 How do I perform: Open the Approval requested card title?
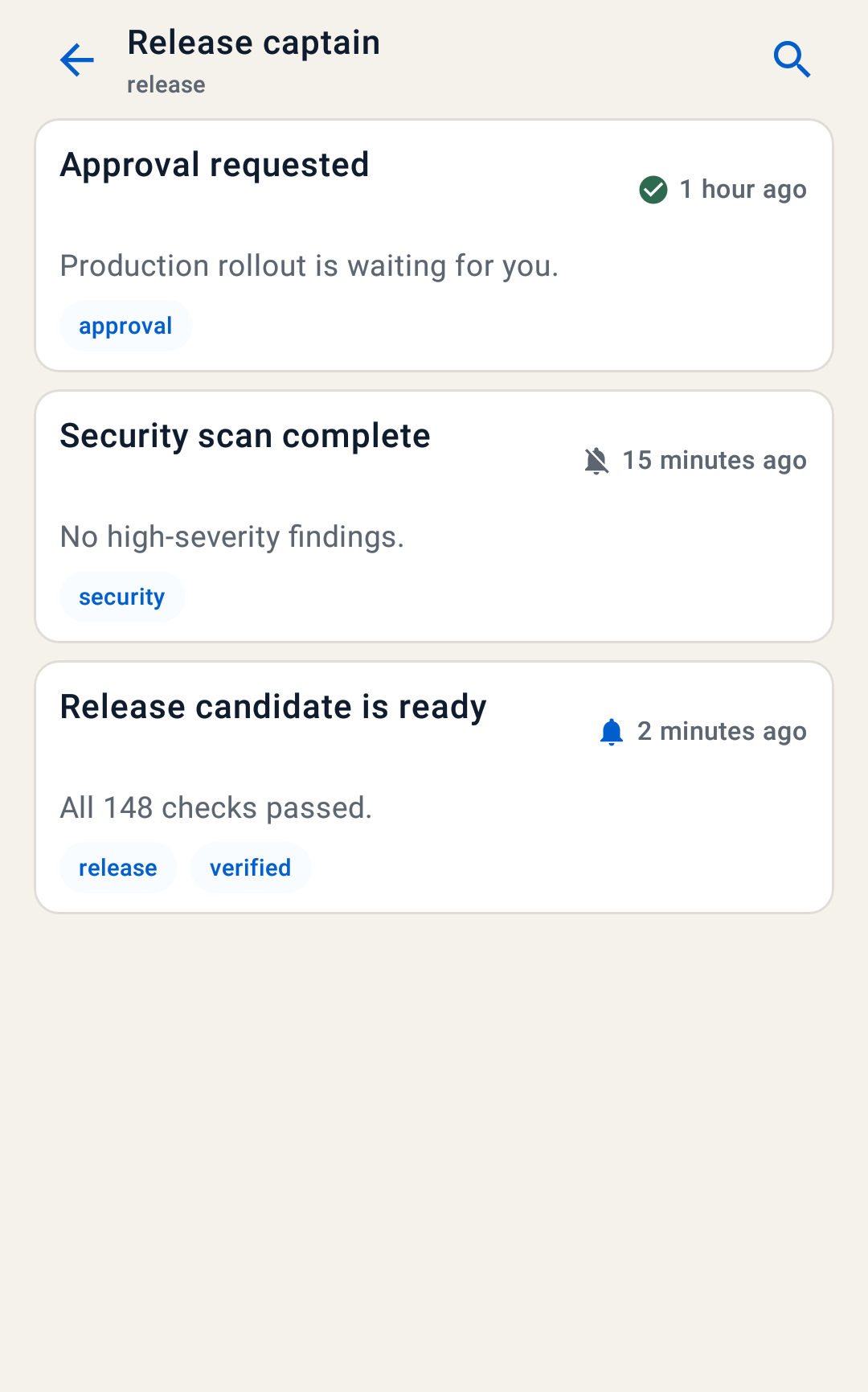pyautogui.click(x=215, y=166)
